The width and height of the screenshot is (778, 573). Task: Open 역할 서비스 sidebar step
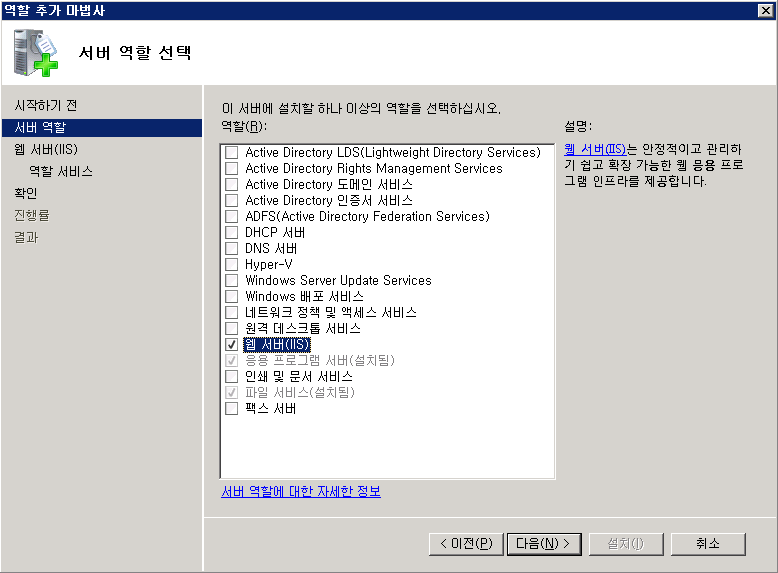click(61, 171)
